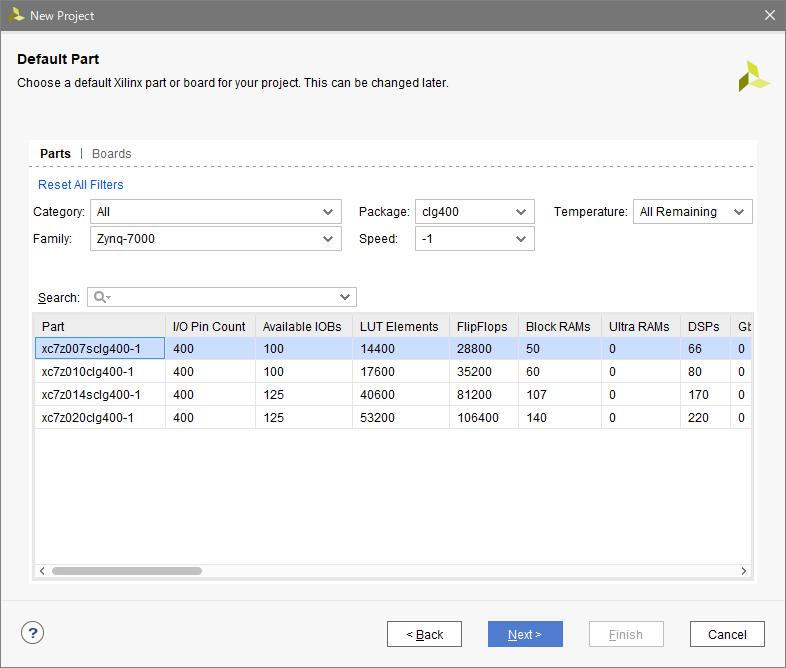Click the horizontal scrollbar thumb

tap(127, 571)
